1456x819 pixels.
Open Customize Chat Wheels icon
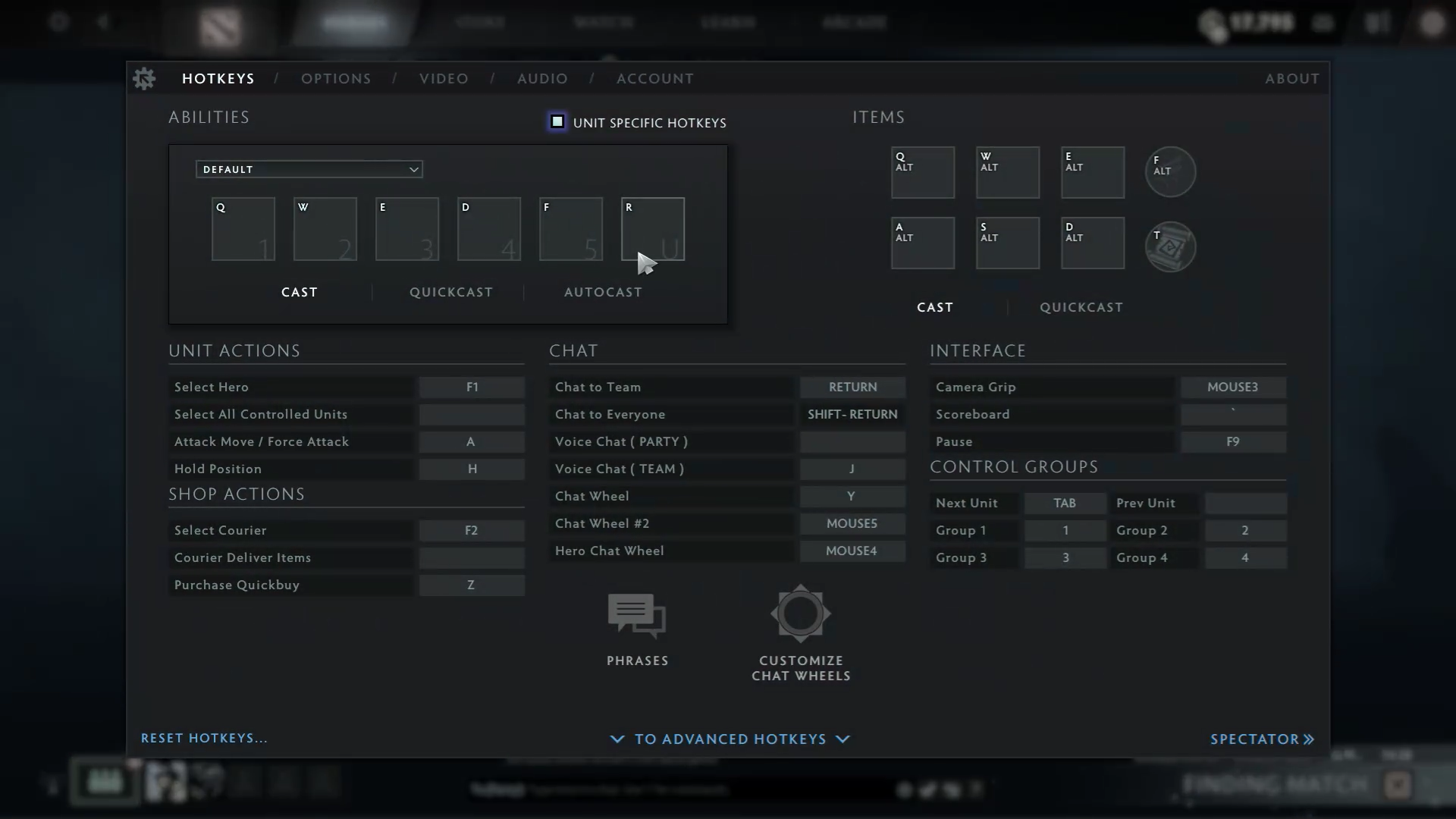tap(801, 613)
